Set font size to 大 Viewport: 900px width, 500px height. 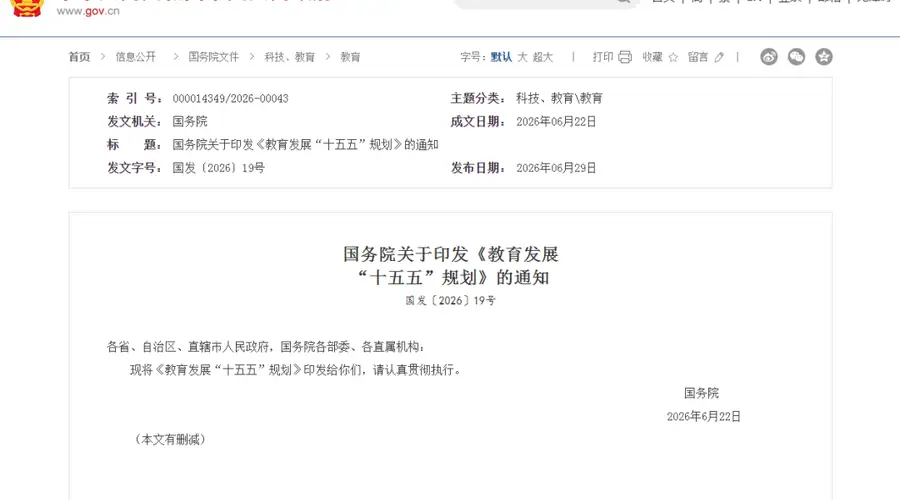[x=522, y=57]
